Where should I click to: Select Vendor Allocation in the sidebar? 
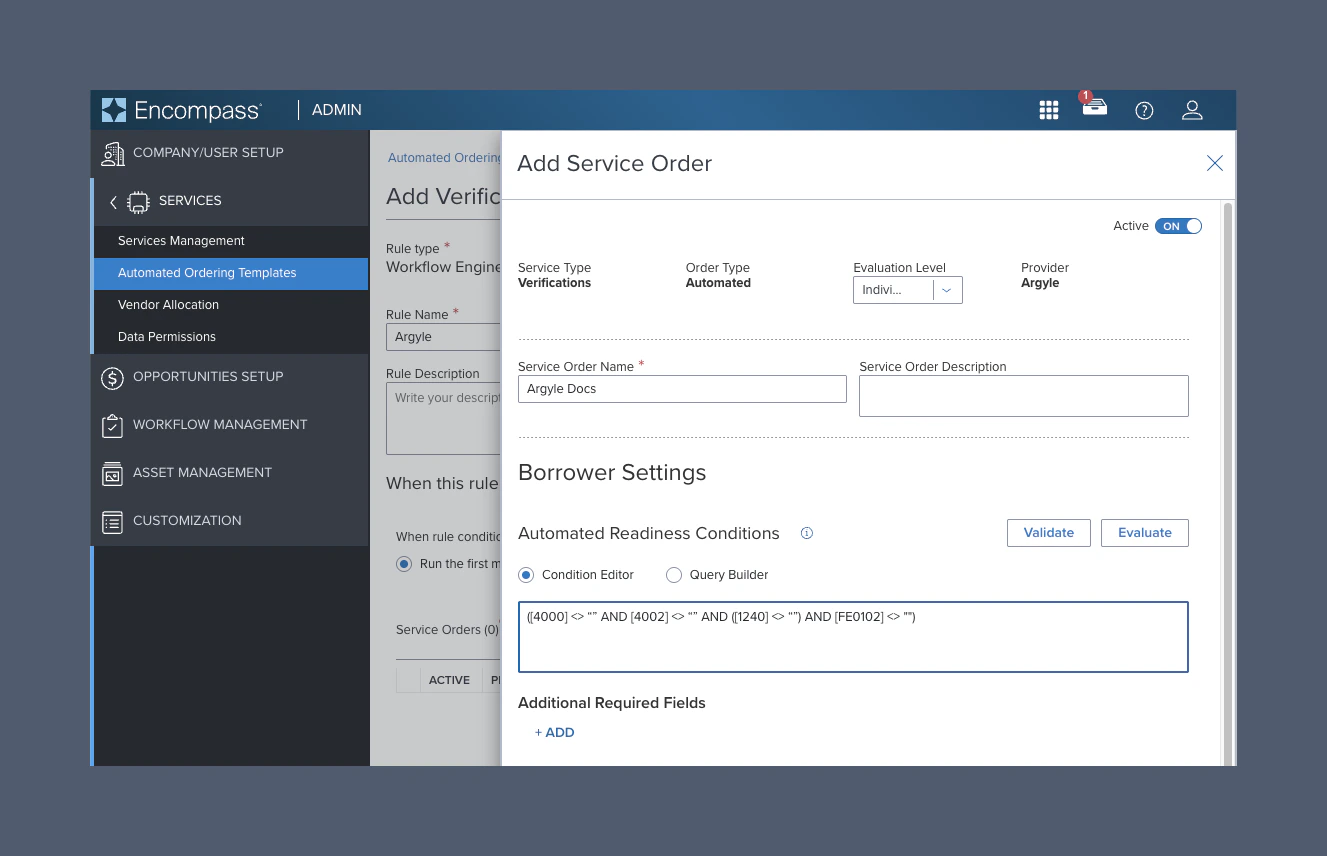166,304
